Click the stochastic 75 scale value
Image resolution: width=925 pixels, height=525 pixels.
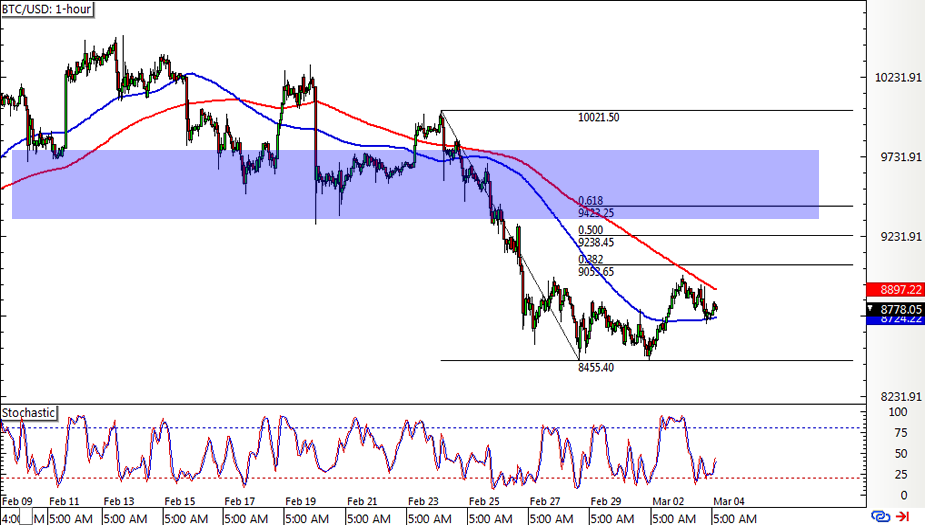click(901, 434)
